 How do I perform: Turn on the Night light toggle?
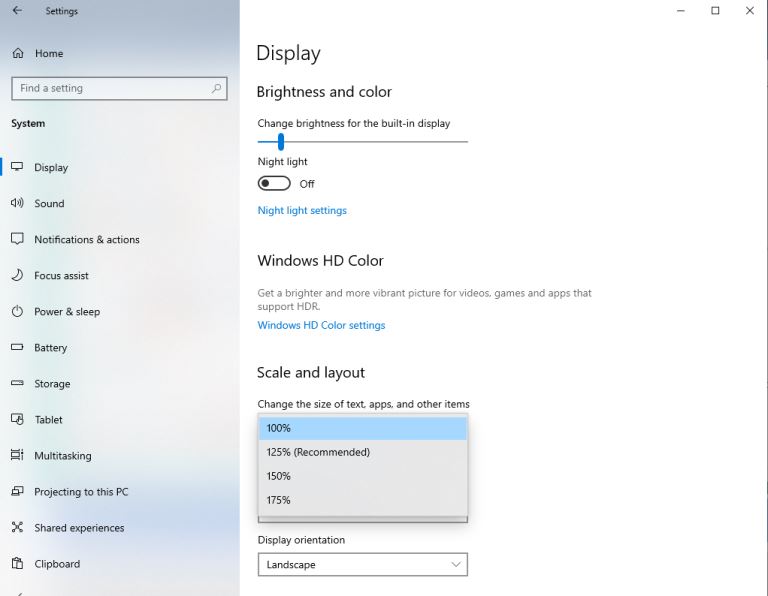tap(274, 183)
